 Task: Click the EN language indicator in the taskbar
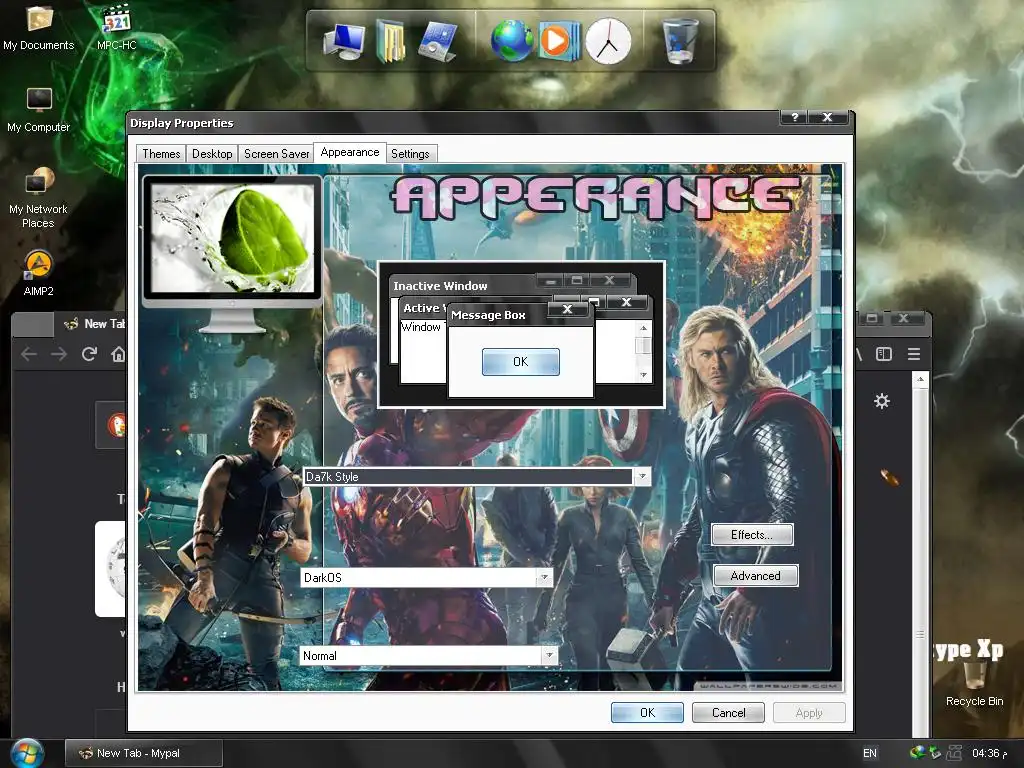[870, 753]
